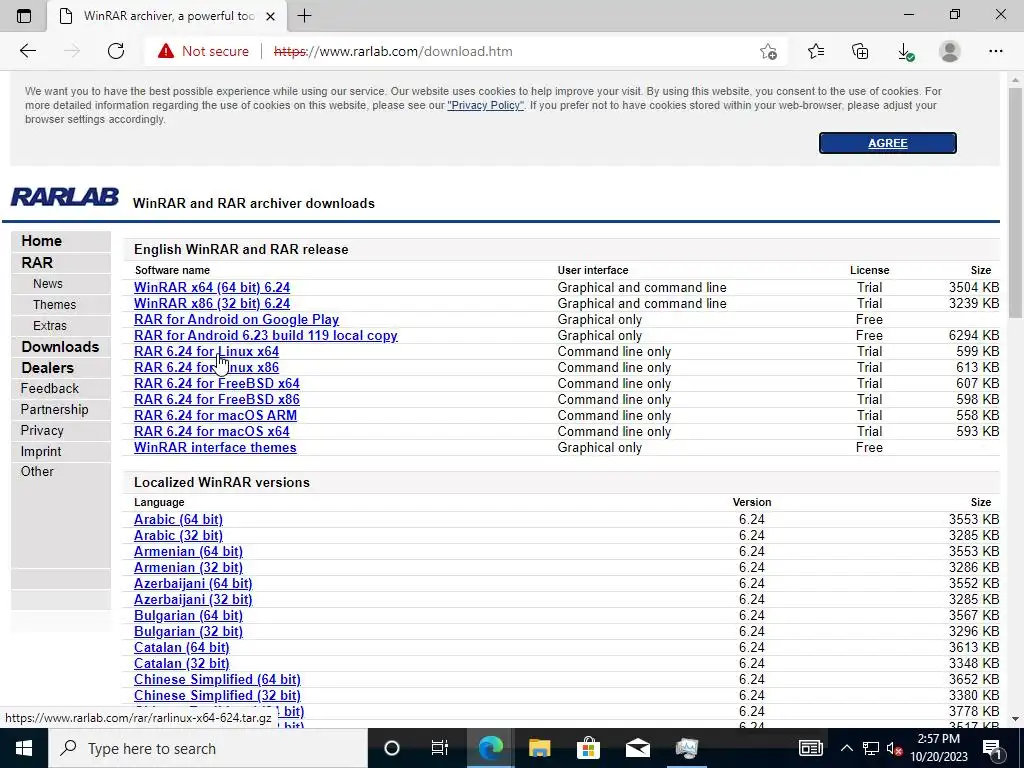Screen dimensions: 1024x768
Task: Open Microsoft Store from the taskbar
Action: [x=588, y=748]
